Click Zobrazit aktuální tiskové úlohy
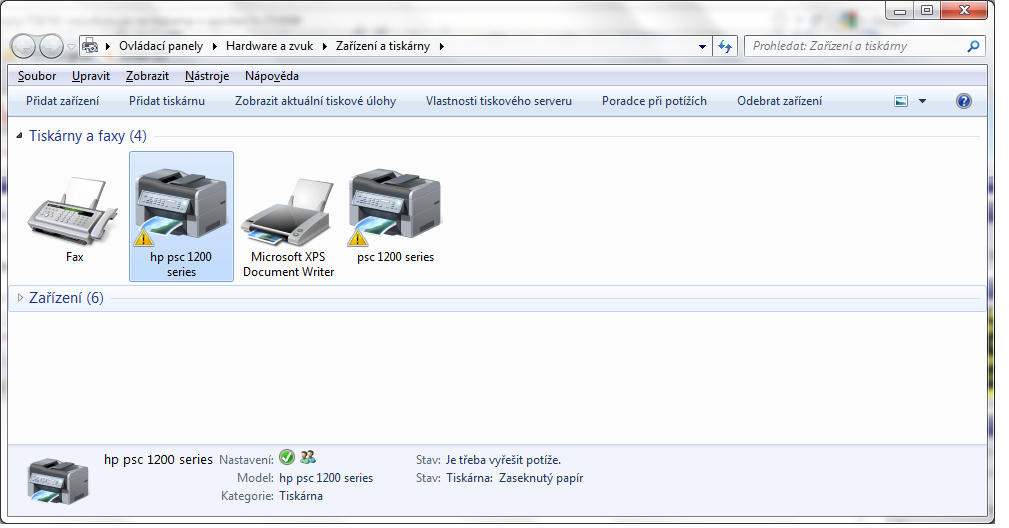 [x=315, y=101]
